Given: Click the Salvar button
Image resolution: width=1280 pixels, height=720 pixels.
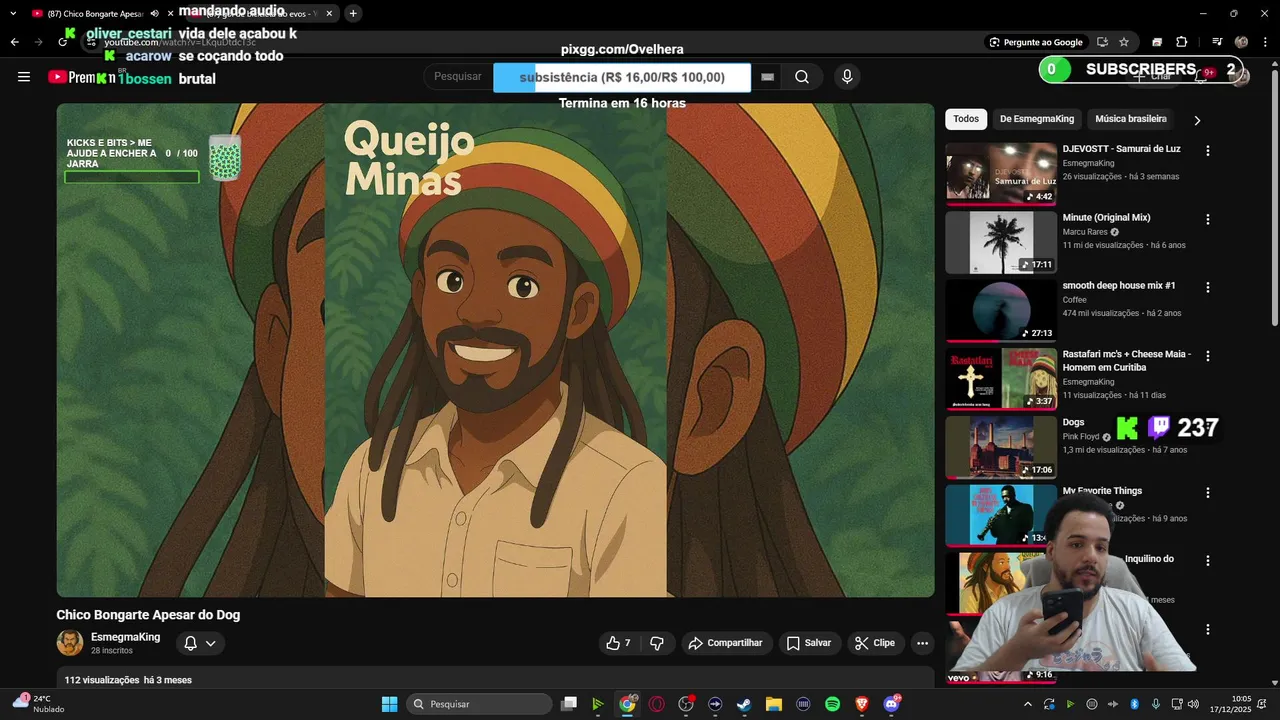Looking at the screenshot, I should [x=808, y=643].
